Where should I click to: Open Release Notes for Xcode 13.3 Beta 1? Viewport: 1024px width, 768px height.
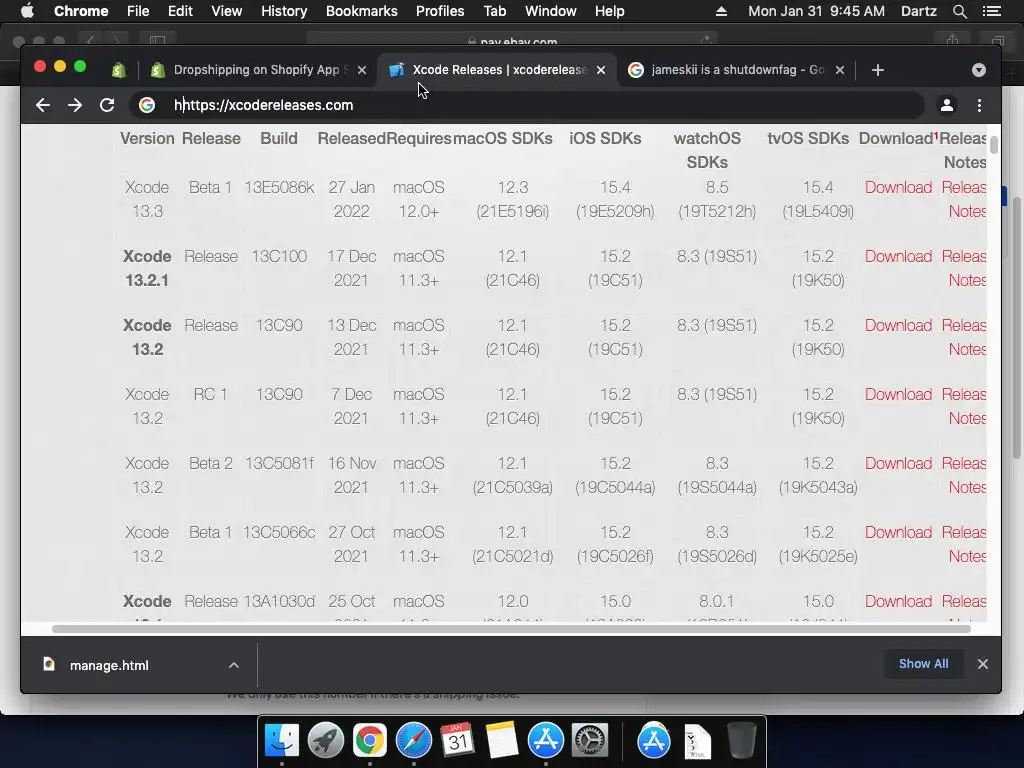(964, 199)
